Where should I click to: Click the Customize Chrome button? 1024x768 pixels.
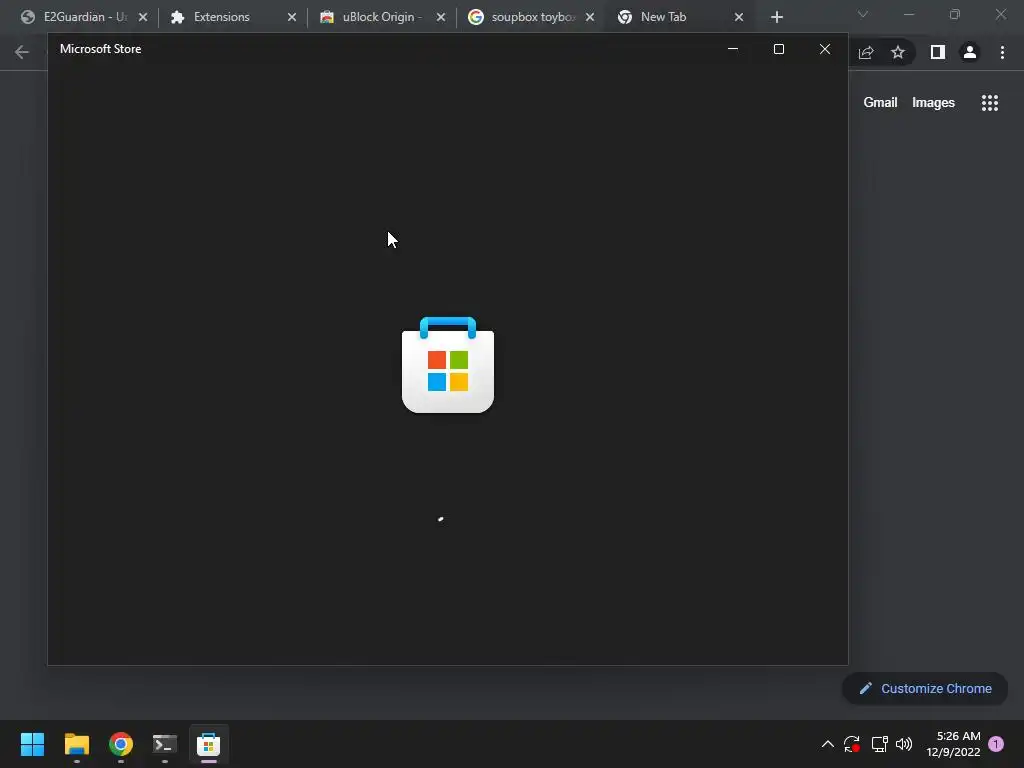click(x=925, y=688)
